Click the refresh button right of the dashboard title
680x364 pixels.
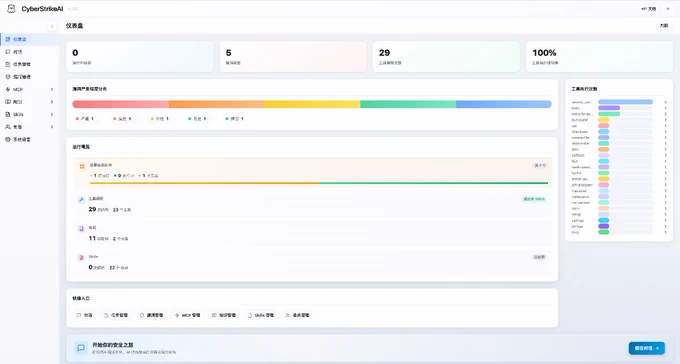[x=664, y=26]
